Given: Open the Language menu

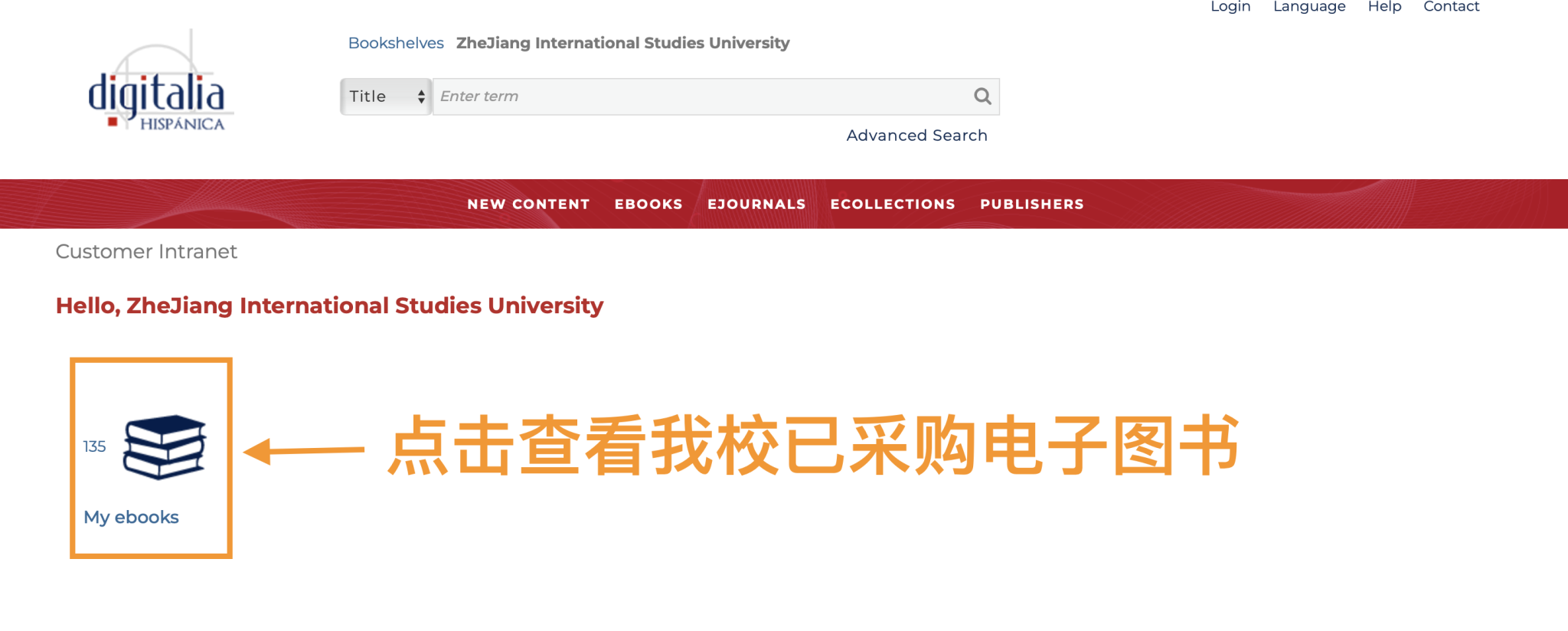Looking at the screenshot, I should coord(1309,7).
